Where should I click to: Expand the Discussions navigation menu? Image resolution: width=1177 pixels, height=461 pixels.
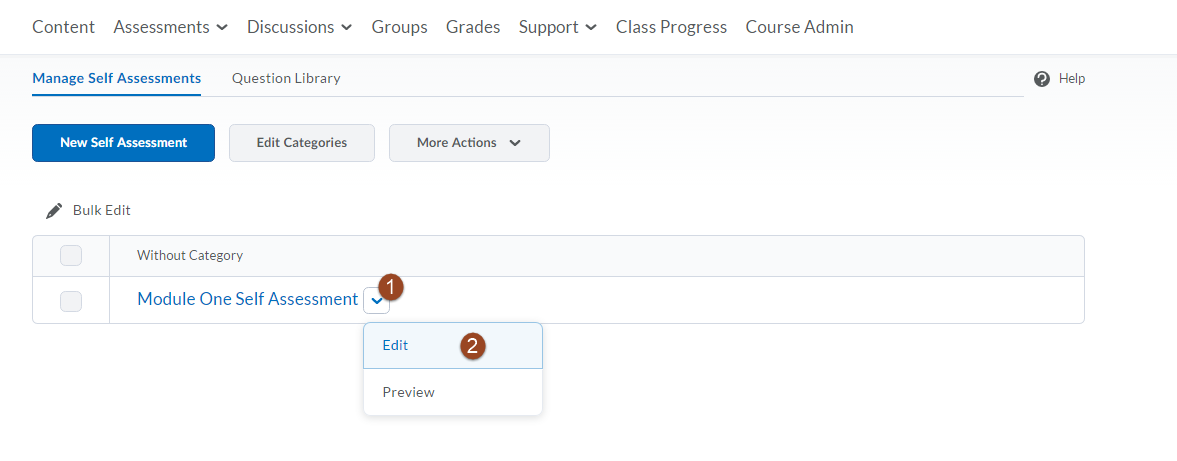pos(300,28)
